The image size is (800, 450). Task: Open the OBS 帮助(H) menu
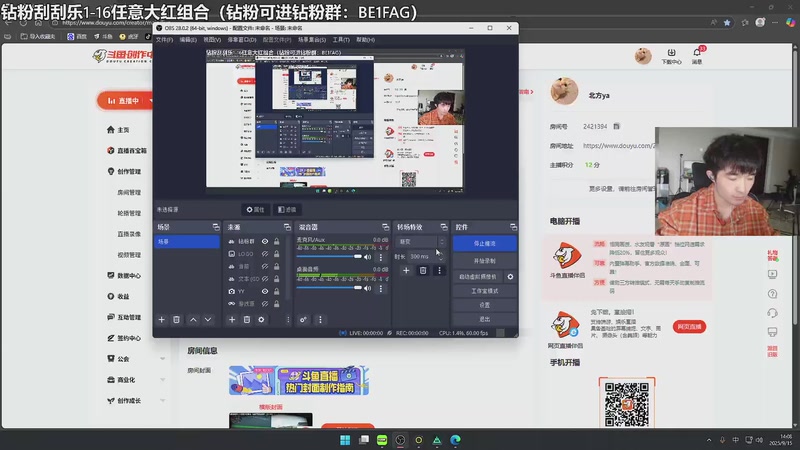[x=365, y=40]
